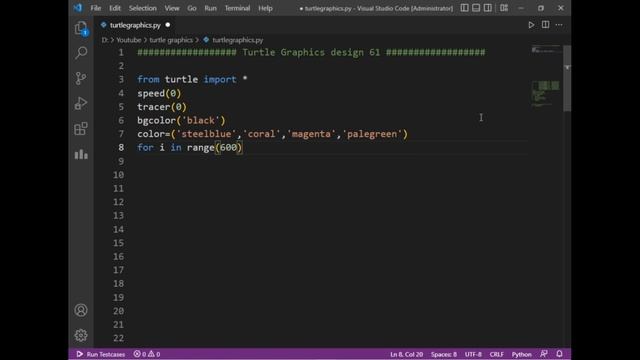Open the Accounts menu icon
The width and height of the screenshot is (640, 360).
tap(81, 310)
